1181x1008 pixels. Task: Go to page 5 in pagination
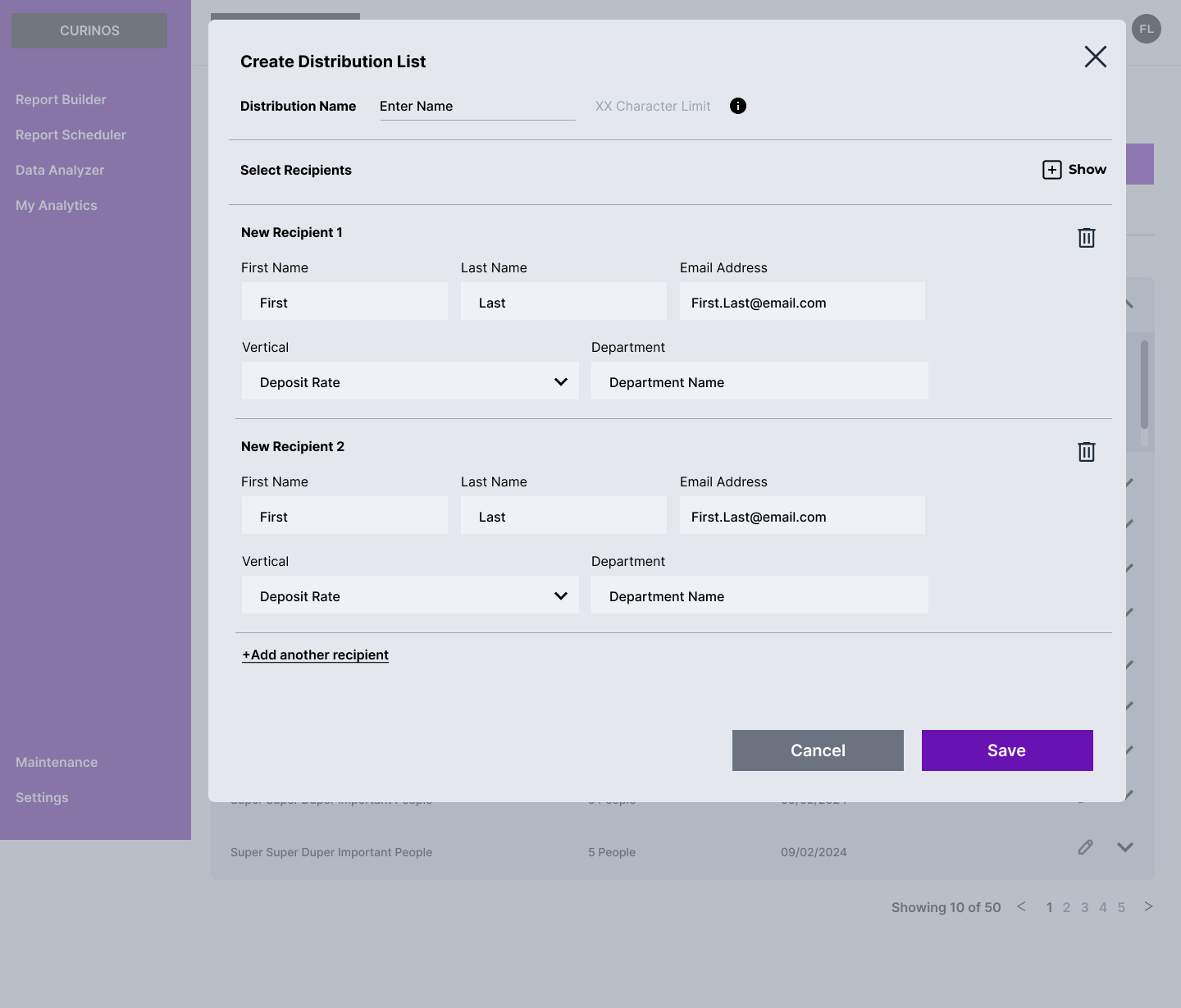tap(1121, 907)
